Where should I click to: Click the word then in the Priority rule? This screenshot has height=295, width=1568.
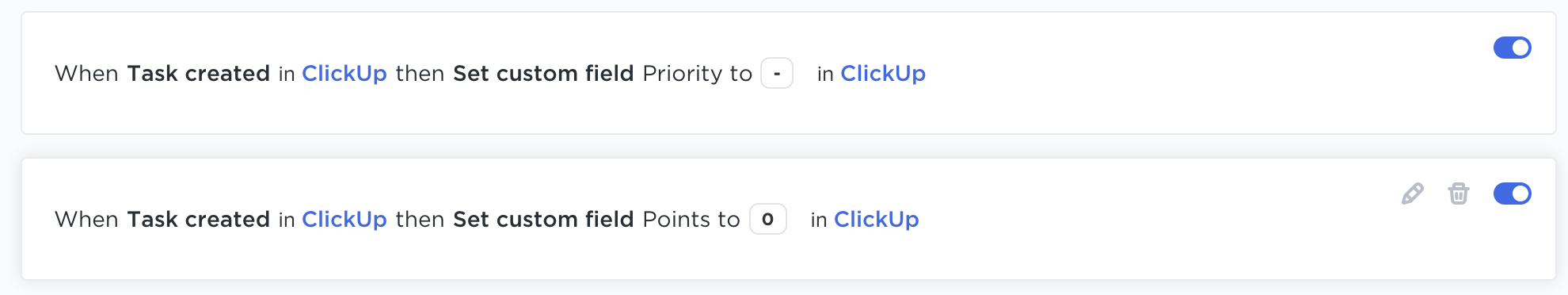420,73
